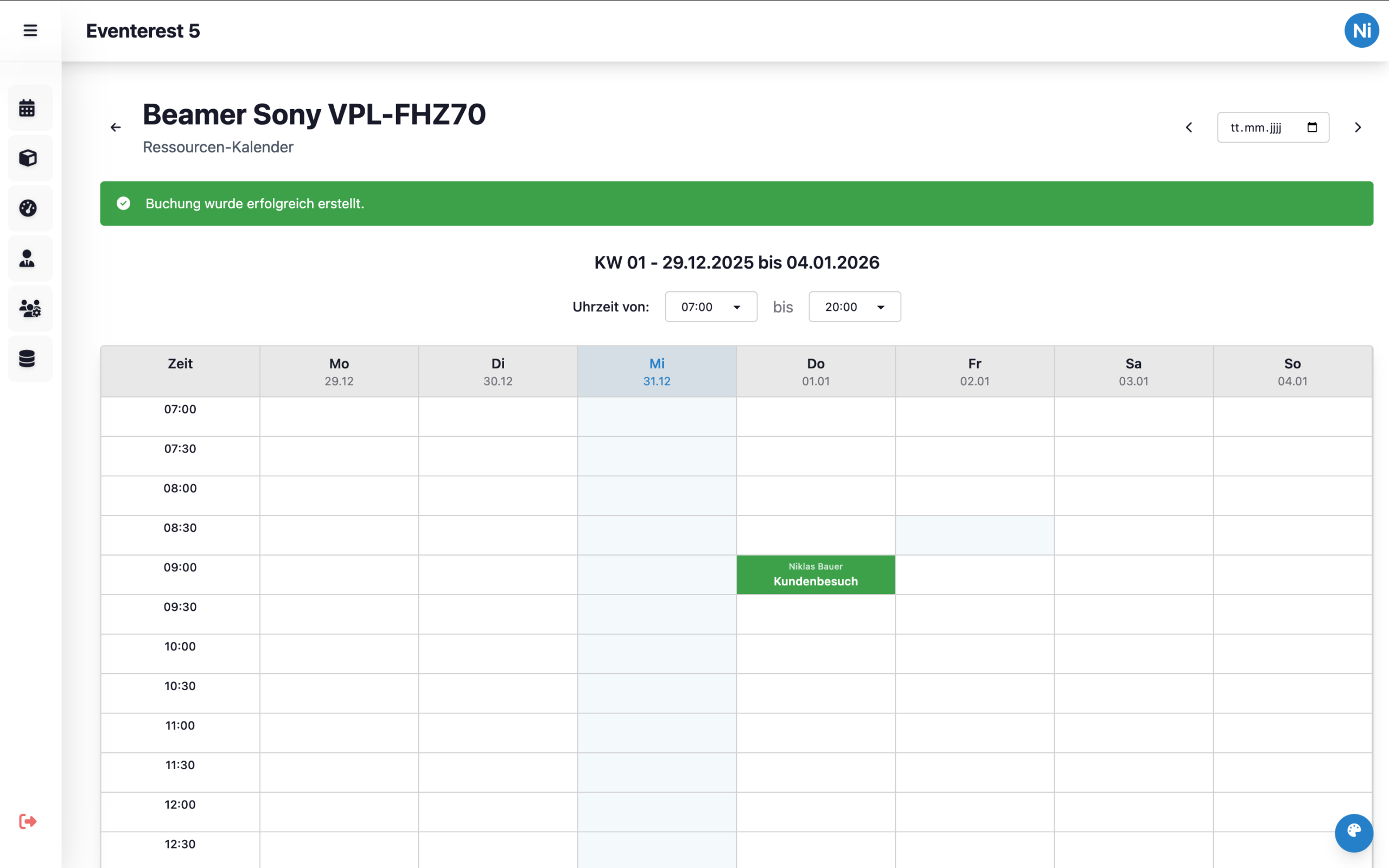Click the Friday 10:00 calendar cell
1389x868 pixels.
[974, 654]
